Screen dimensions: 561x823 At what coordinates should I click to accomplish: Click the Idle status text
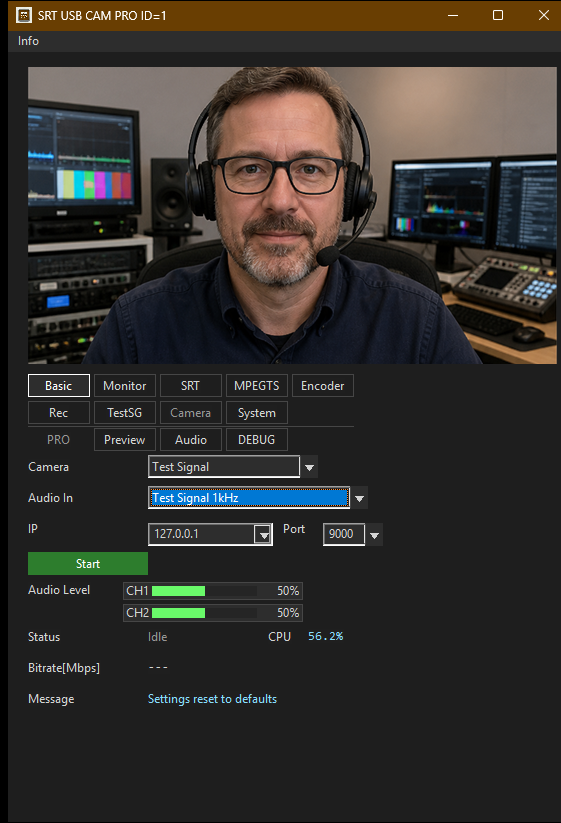point(157,637)
